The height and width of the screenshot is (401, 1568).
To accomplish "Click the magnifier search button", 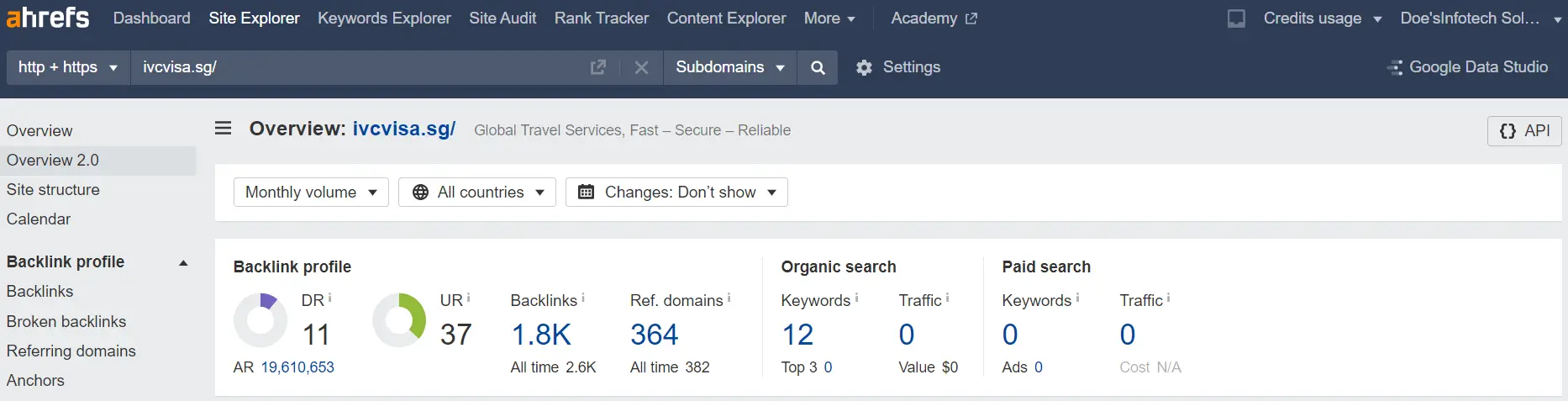I will tap(818, 67).
